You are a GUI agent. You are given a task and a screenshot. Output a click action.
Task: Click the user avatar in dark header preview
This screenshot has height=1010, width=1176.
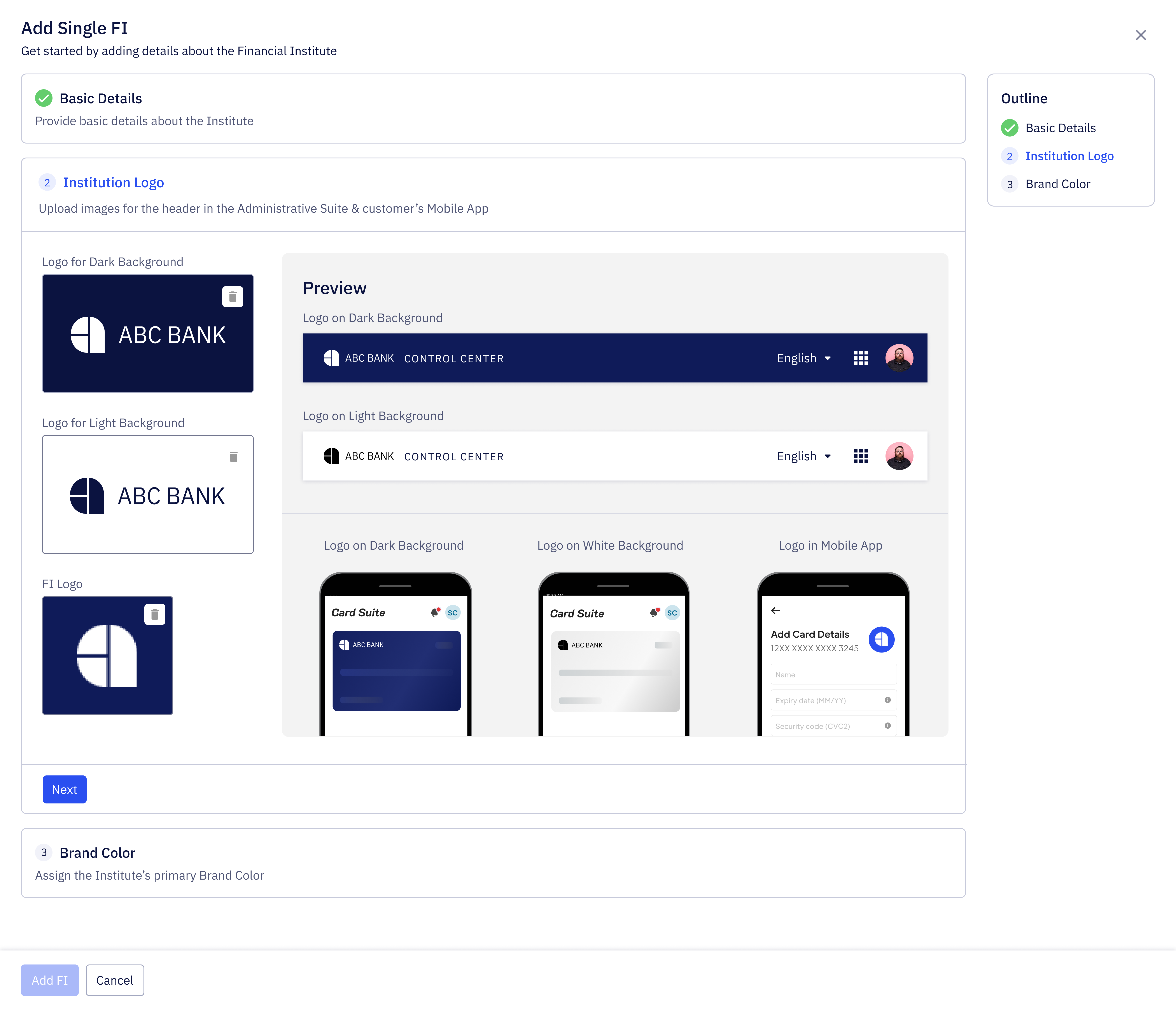click(x=899, y=358)
